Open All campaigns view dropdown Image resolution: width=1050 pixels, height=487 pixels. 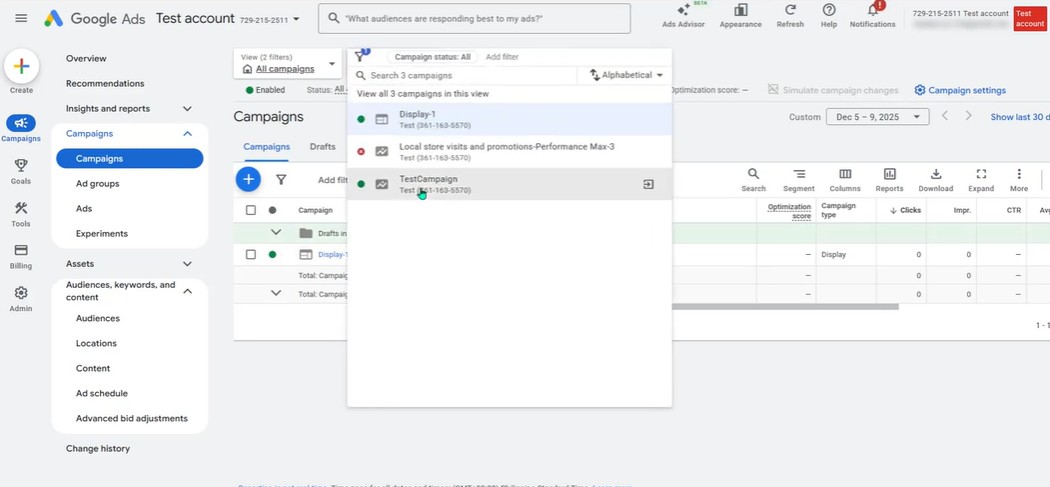point(287,64)
